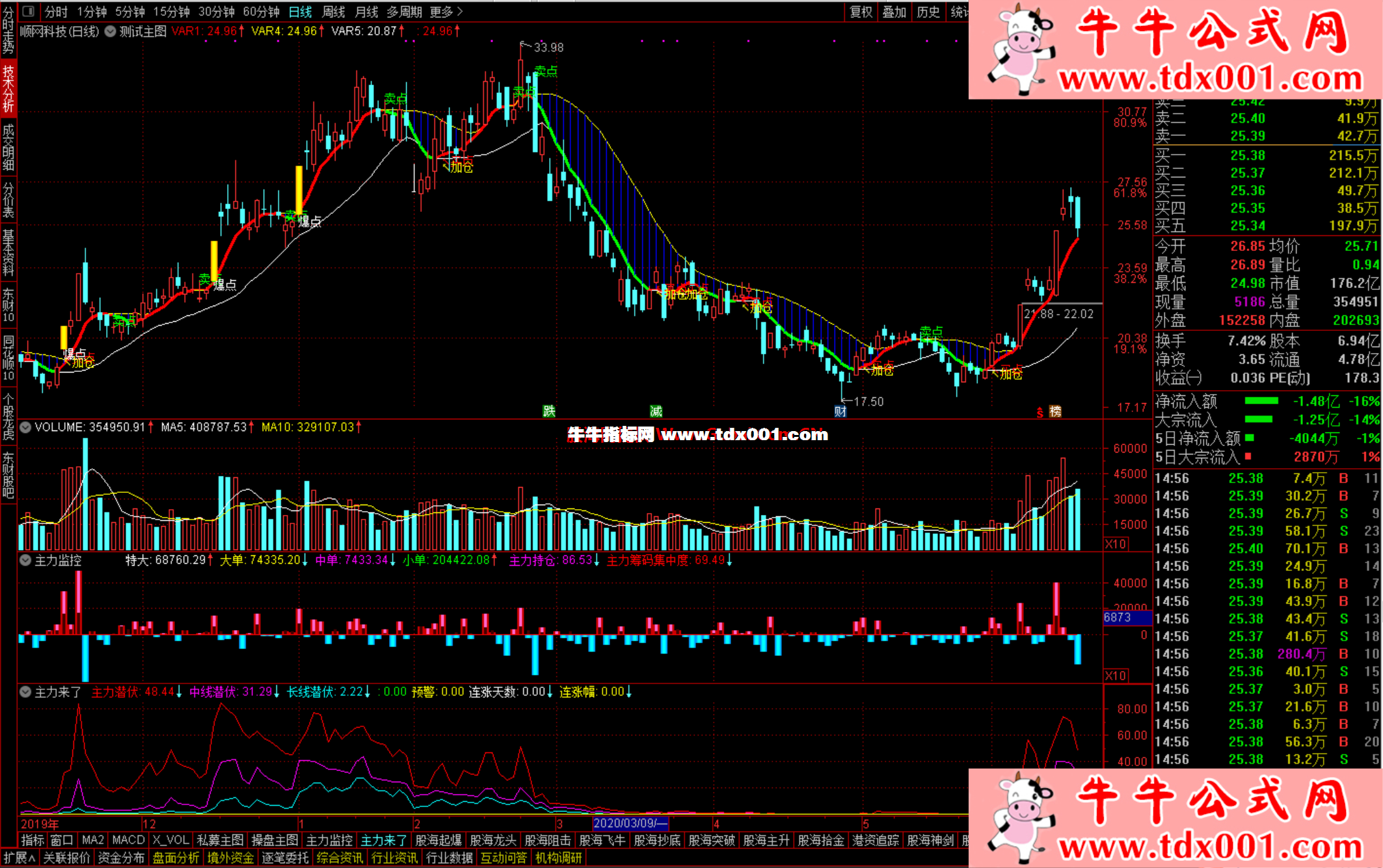
Task: Click the blue 财 marker icon
Action: [840, 411]
